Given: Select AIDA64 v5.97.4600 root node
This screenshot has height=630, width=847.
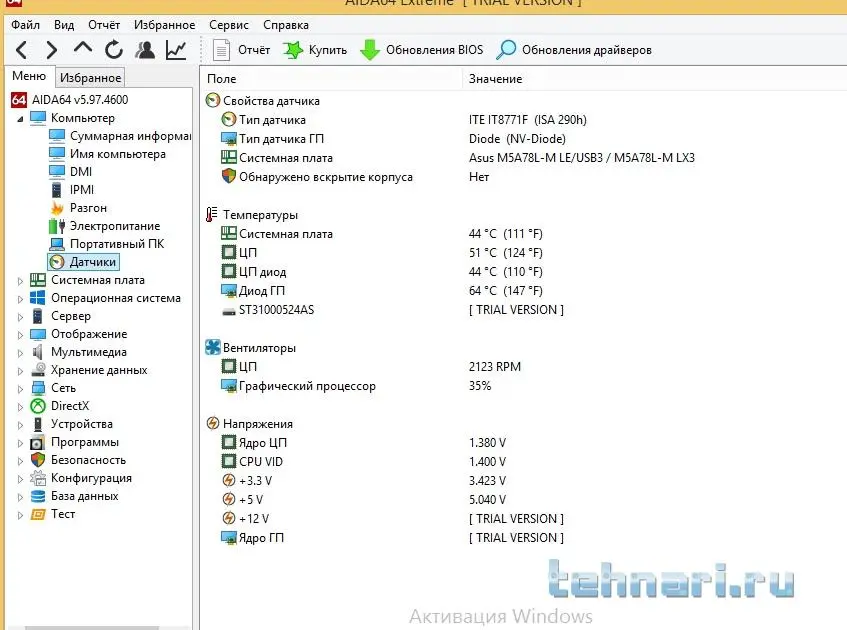Looking at the screenshot, I should [x=70, y=99].
